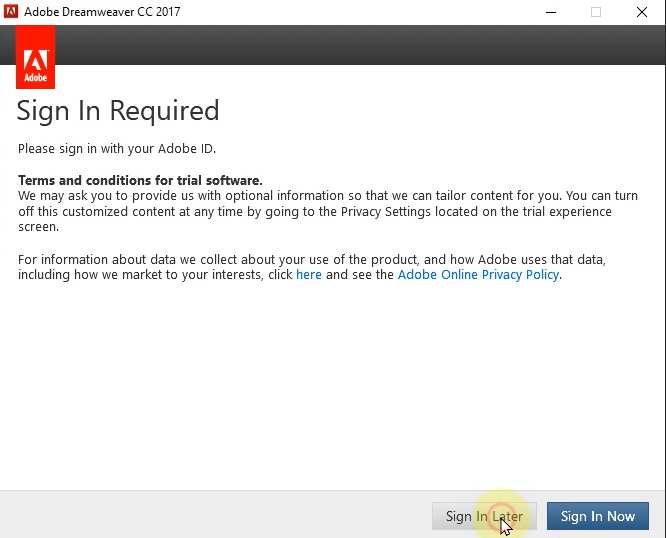Click the blank white area below the privacy text
This screenshot has height=538, width=666.
tap(330, 390)
